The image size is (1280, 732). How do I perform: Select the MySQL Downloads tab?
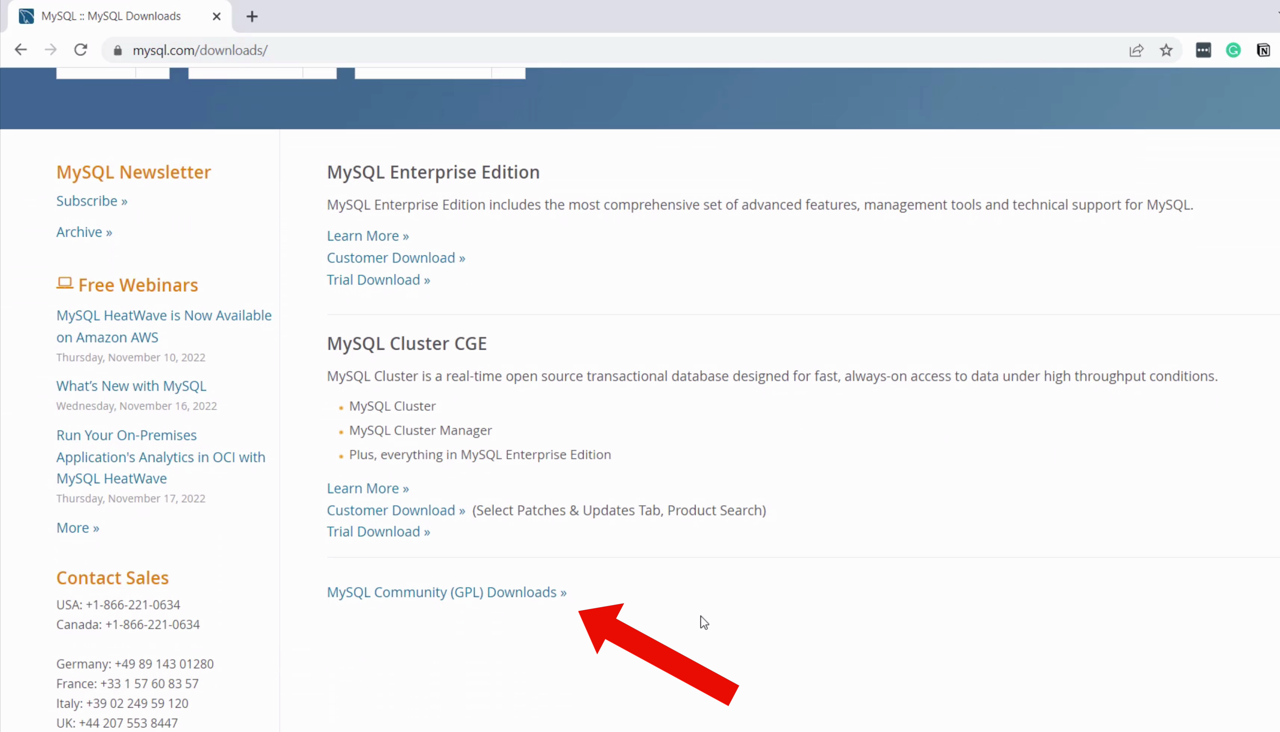(x=110, y=16)
